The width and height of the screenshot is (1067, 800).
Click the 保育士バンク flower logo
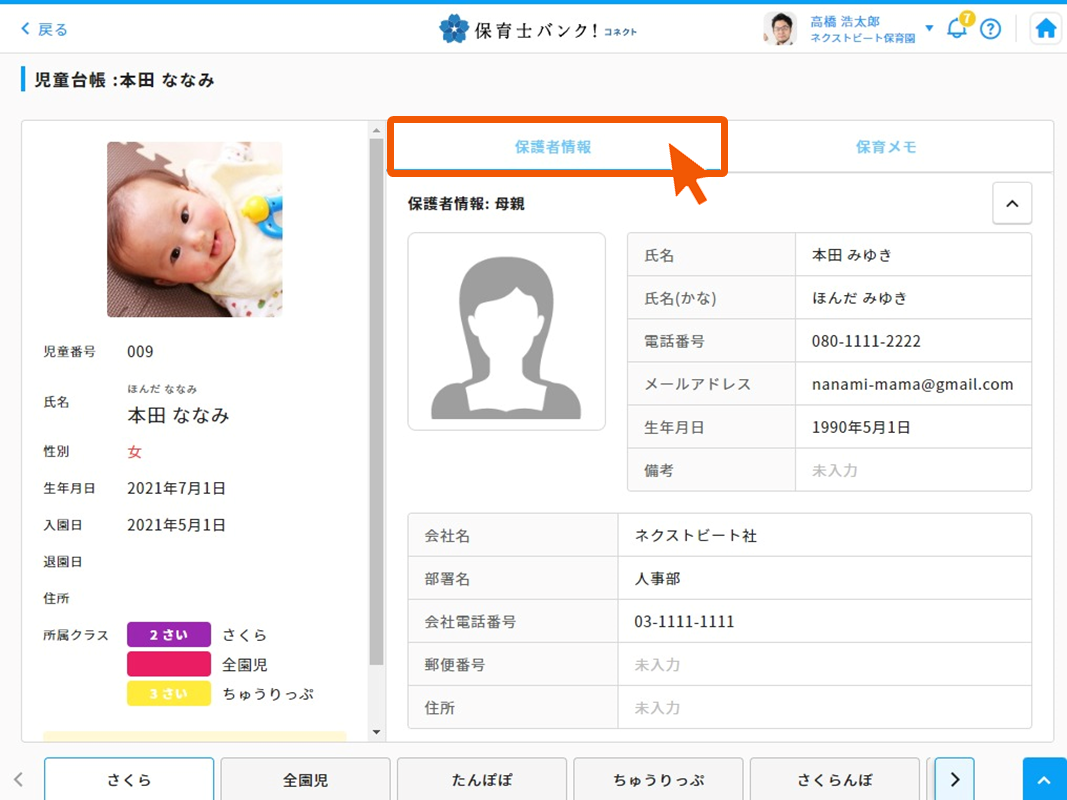[x=454, y=28]
